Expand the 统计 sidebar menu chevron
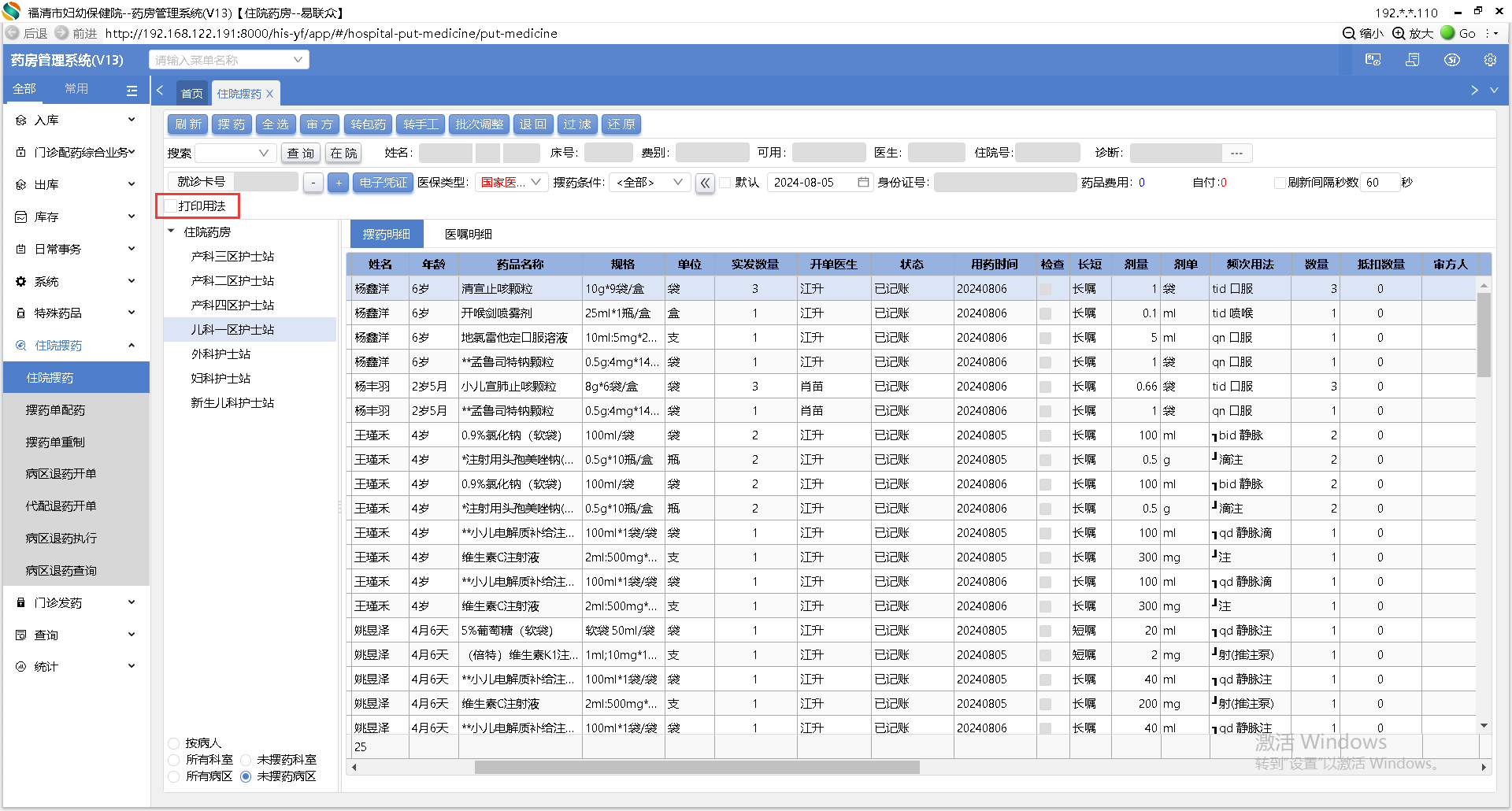The image size is (1512, 811). [x=132, y=666]
